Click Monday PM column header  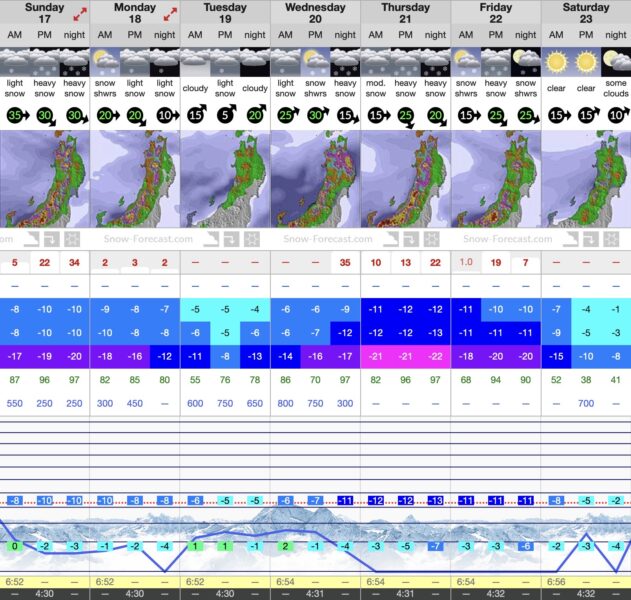[135, 35]
